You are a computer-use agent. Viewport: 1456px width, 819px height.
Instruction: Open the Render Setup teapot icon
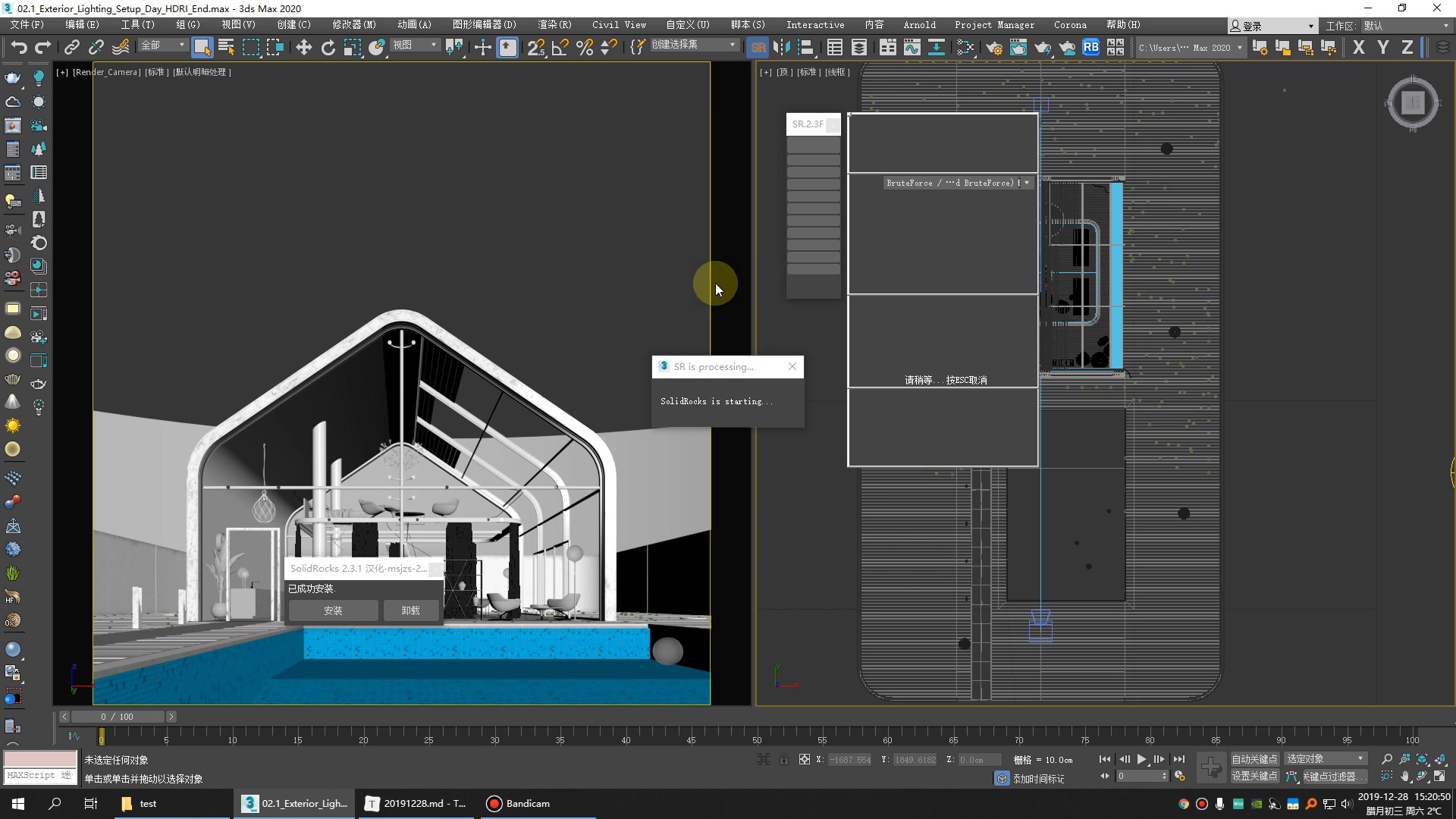pyautogui.click(x=993, y=48)
